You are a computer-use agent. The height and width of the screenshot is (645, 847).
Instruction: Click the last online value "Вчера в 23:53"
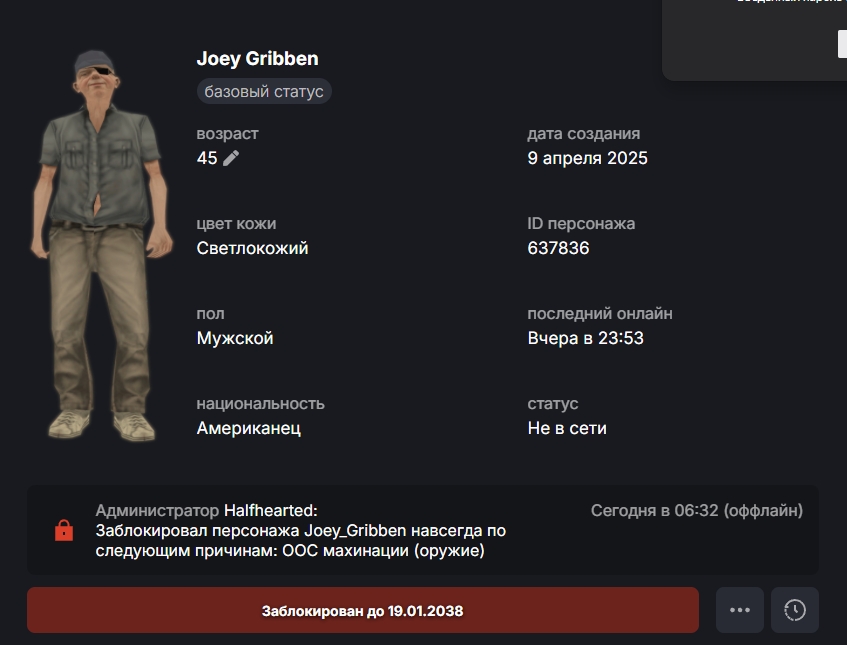tap(586, 338)
